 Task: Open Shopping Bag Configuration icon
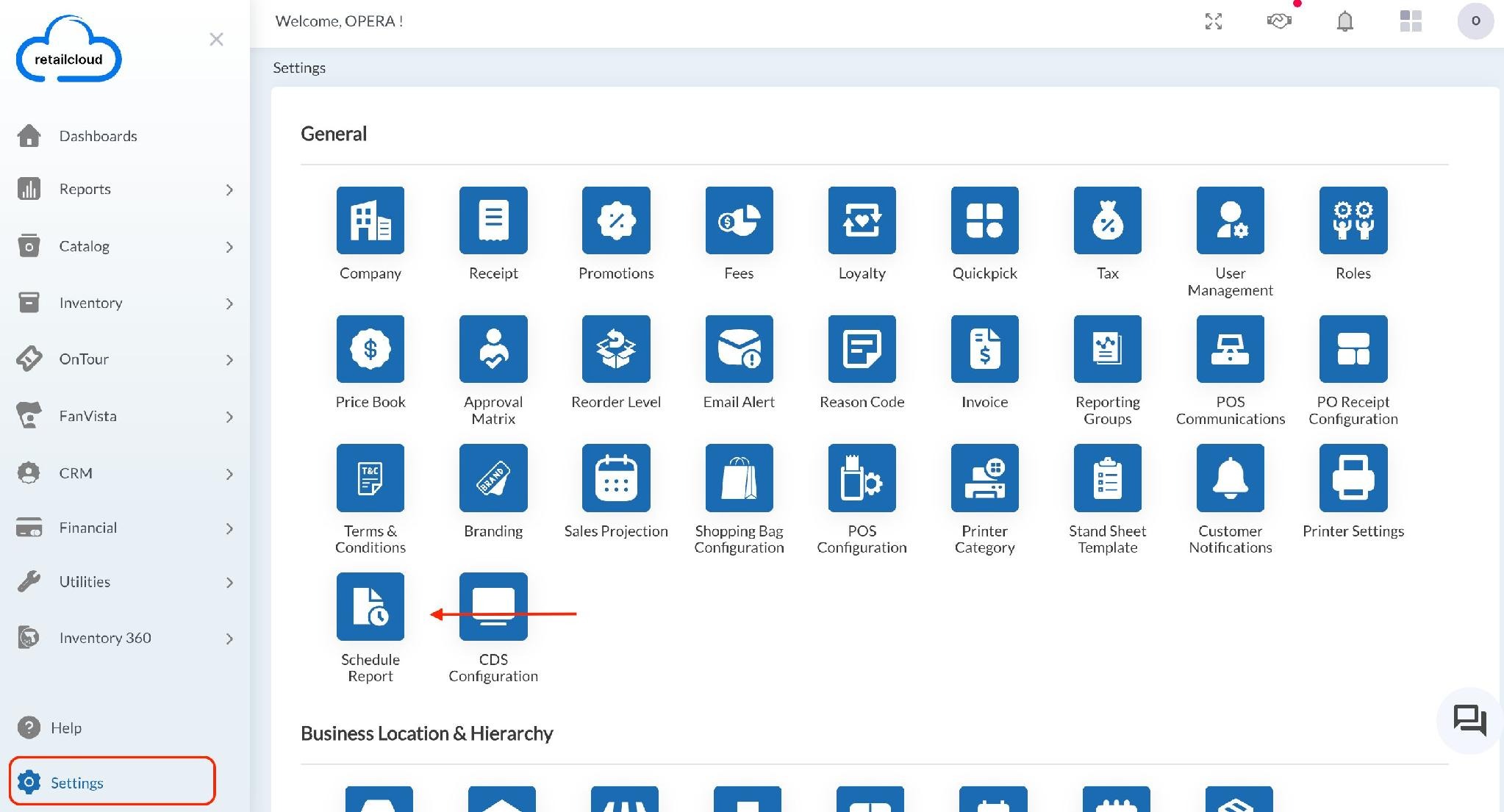point(739,478)
